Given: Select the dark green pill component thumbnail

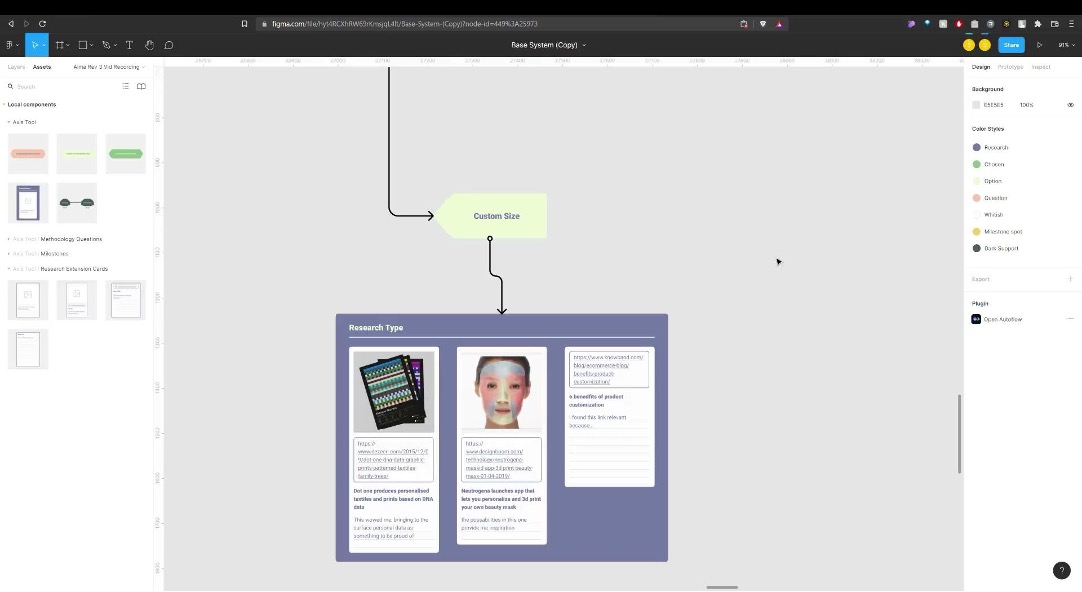Looking at the screenshot, I should [x=126, y=153].
